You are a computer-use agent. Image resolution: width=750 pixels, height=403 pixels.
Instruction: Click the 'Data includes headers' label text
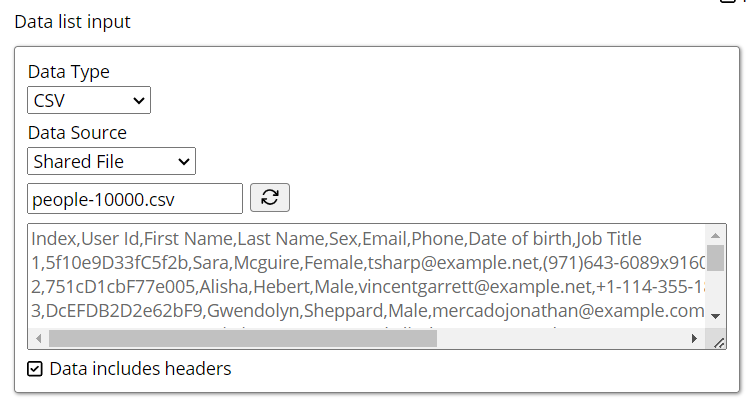140,369
